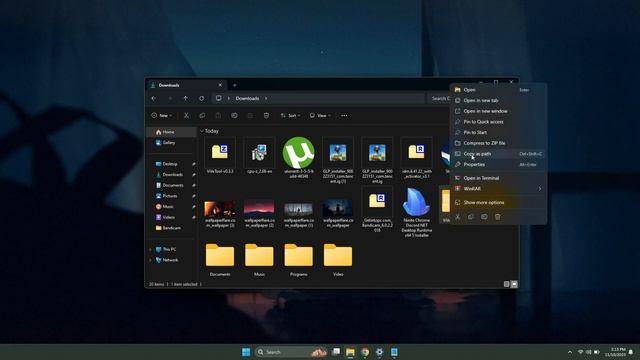The width and height of the screenshot is (640, 360).
Task: Open Settings from the taskbar
Action: click(x=380, y=352)
